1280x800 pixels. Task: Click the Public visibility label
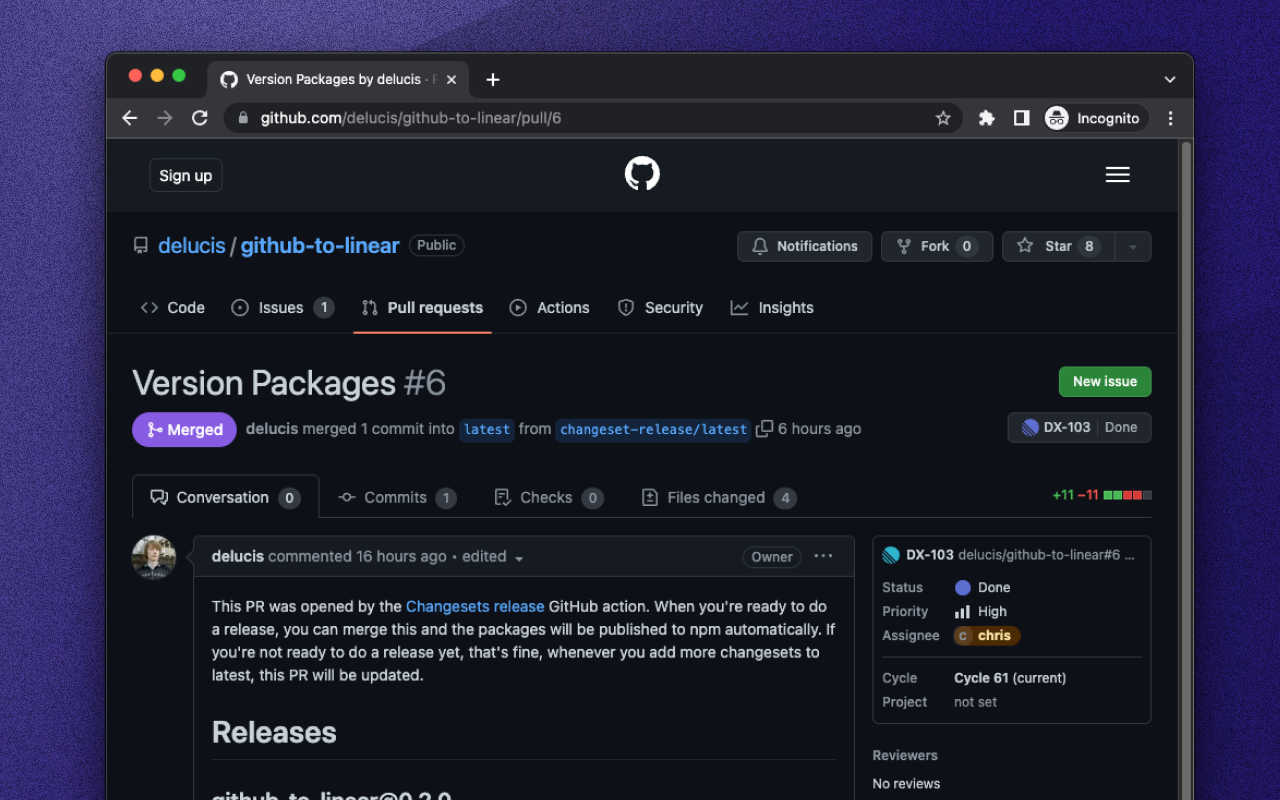point(436,245)
